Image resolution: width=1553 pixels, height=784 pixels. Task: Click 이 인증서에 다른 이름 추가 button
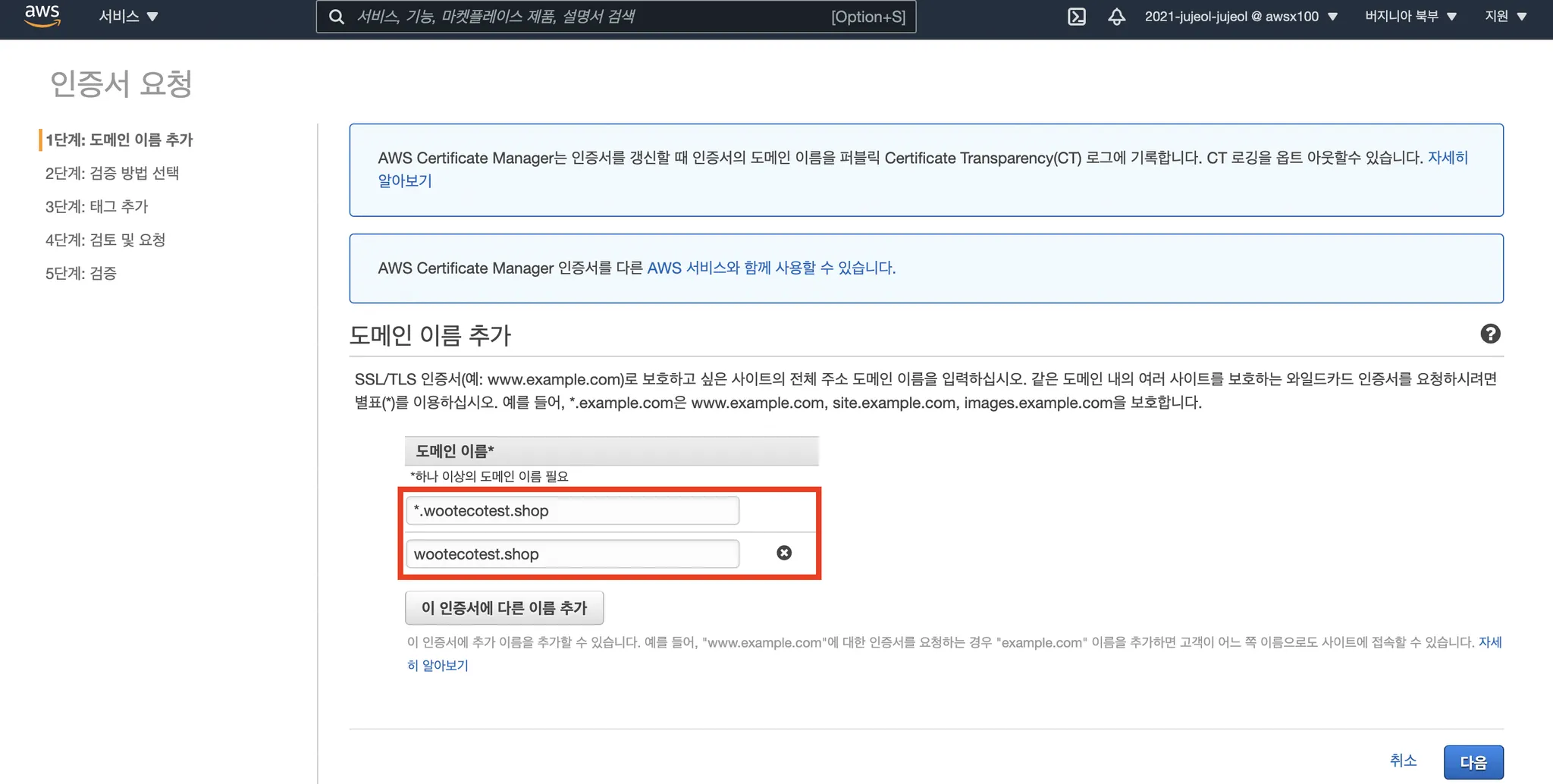coord(504,608)
